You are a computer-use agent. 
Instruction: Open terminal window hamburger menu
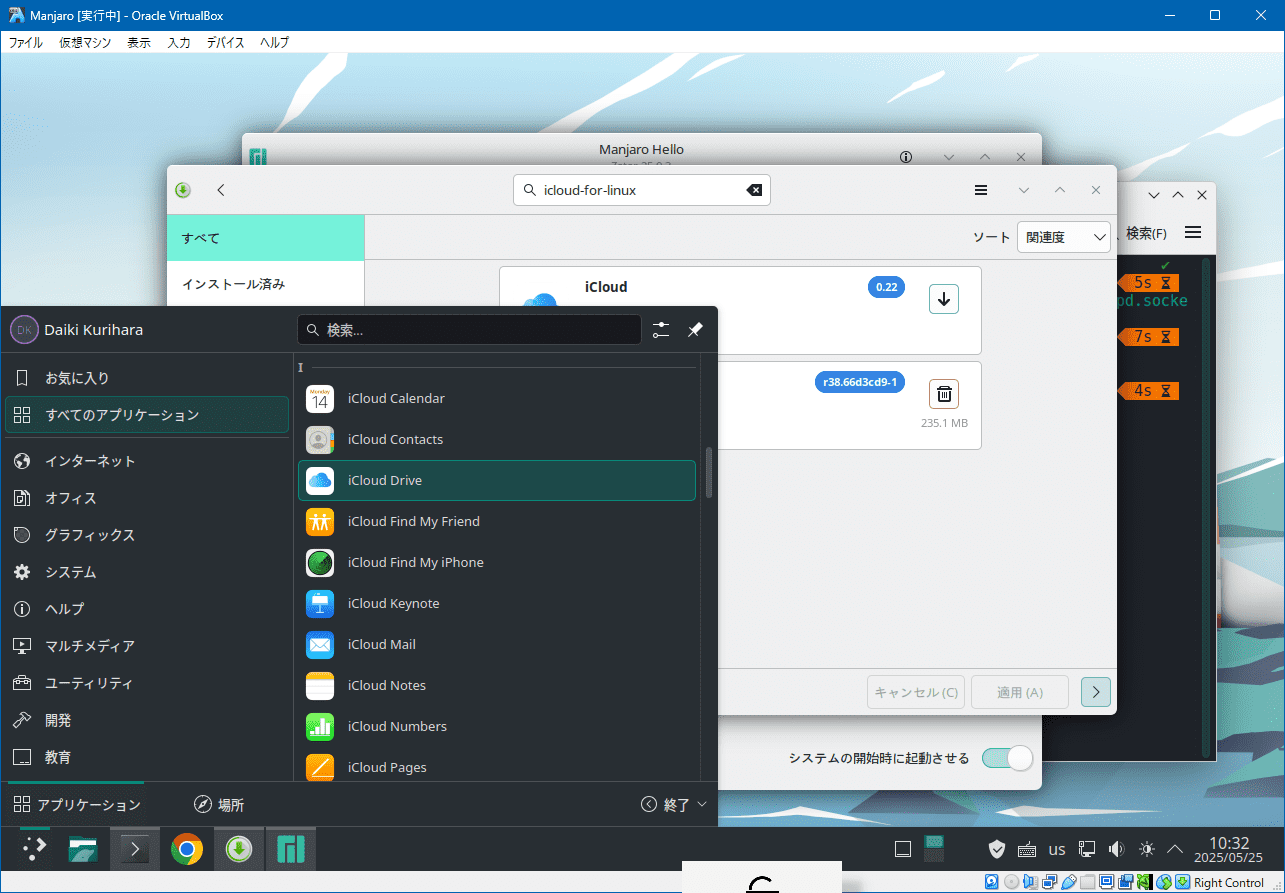click(x=1193, y=232)
